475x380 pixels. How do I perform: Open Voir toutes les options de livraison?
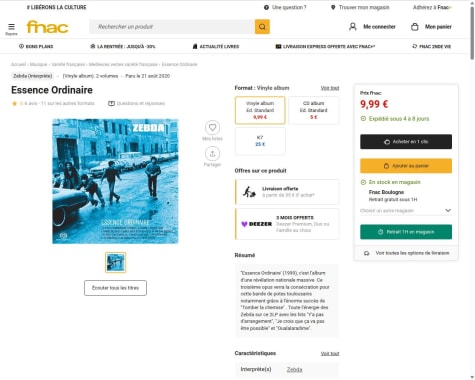click(x=406, y=253)
